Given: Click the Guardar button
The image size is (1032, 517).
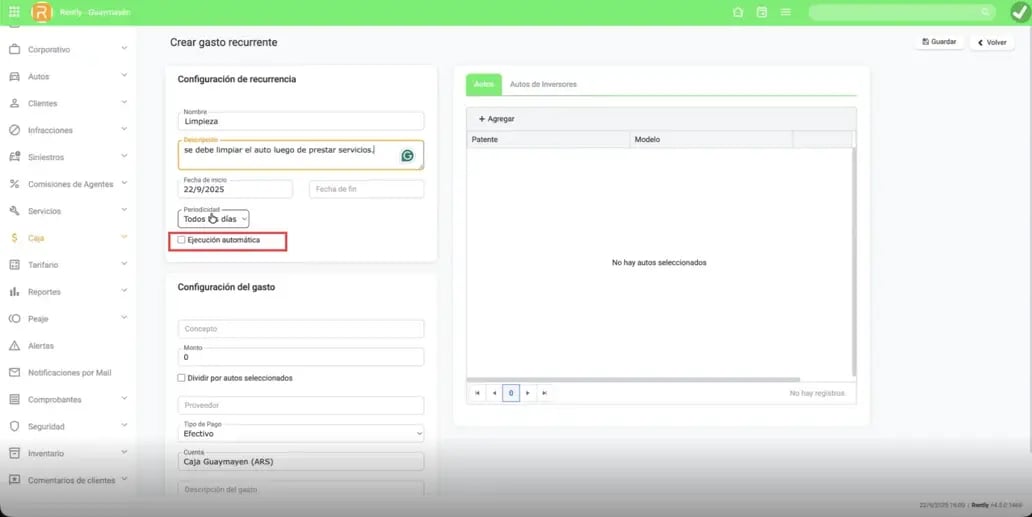Looking at the screenshot, I should tap(938, 42).
